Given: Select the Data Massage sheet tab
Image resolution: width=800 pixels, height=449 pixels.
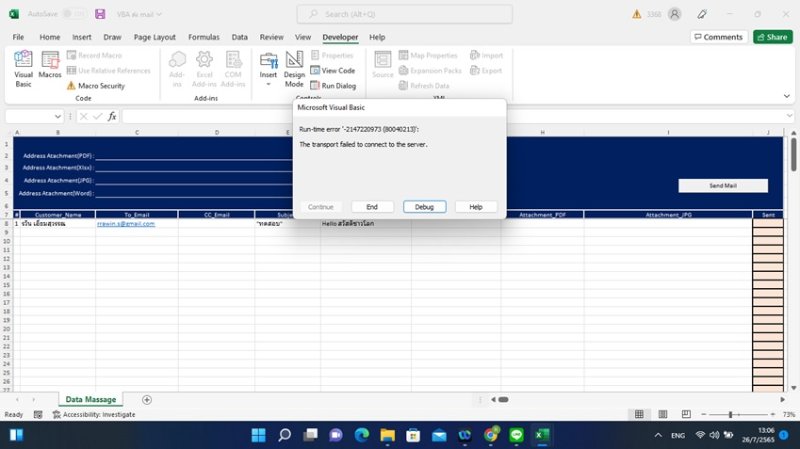Looking at the screenshot, I should click(x=89, y=399).
